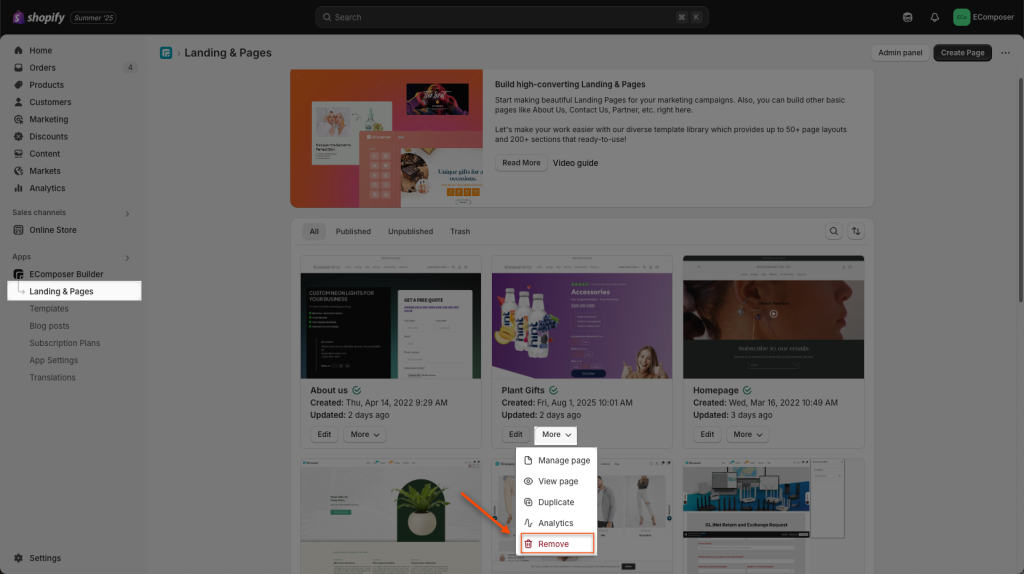
Task: Click the Customers person icon
Action: [x=18, y=102]
